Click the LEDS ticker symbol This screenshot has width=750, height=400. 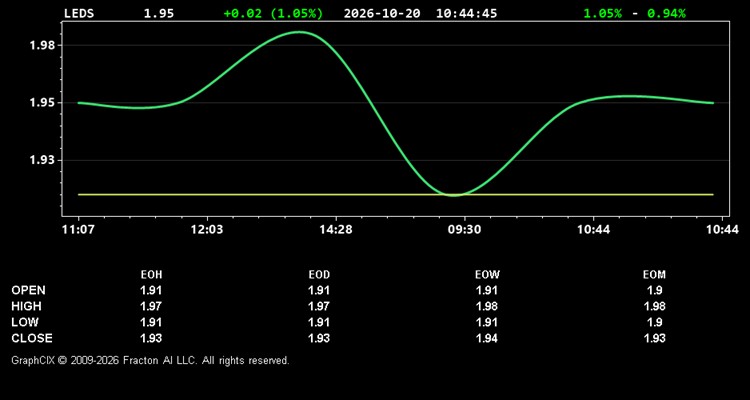click(79, 13)
